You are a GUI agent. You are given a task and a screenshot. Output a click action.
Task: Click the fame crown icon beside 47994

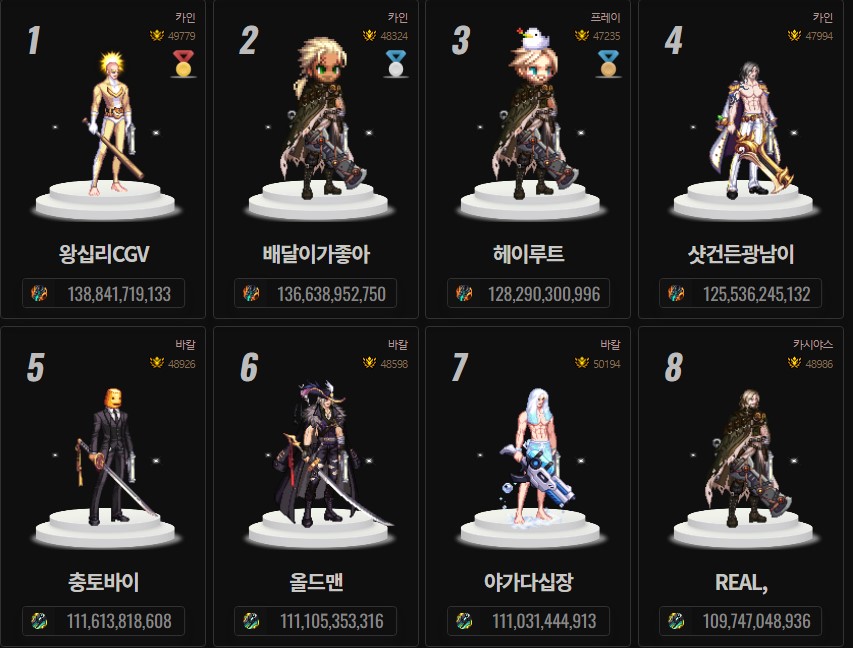pos(794,36)
